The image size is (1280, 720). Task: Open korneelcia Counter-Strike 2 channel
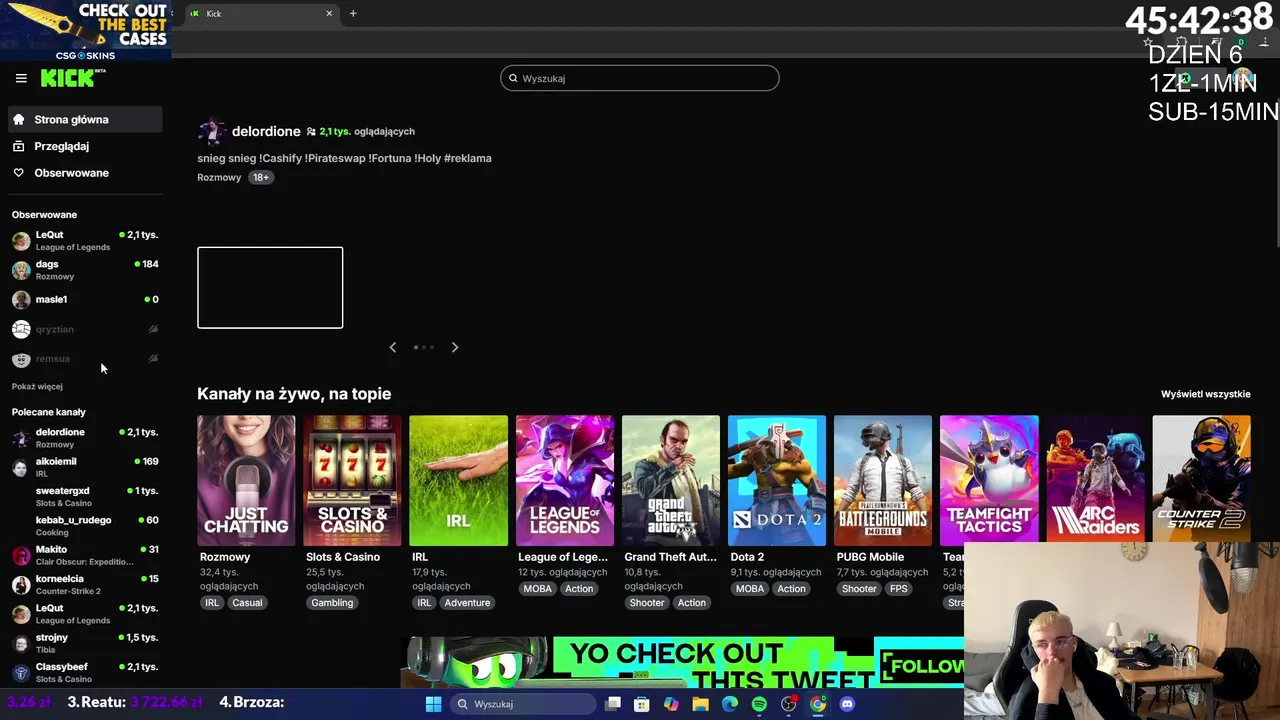pyautogui.click(x=85, y=584)
